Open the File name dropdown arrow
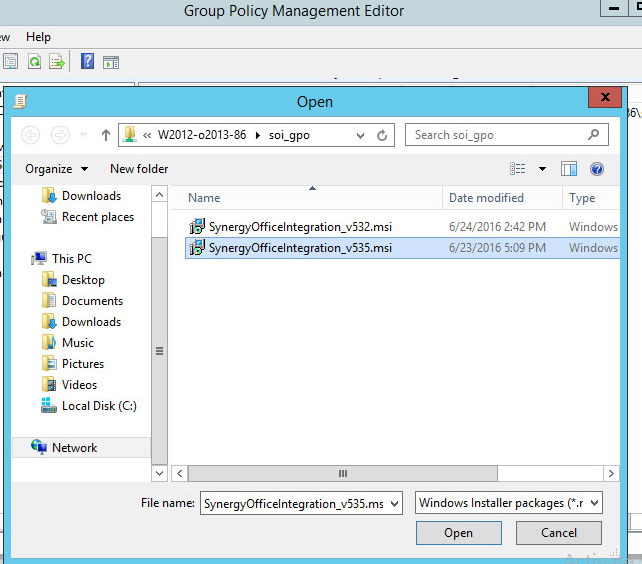The width and height of the screenshot is (642, 564). (x=395, y=503)
